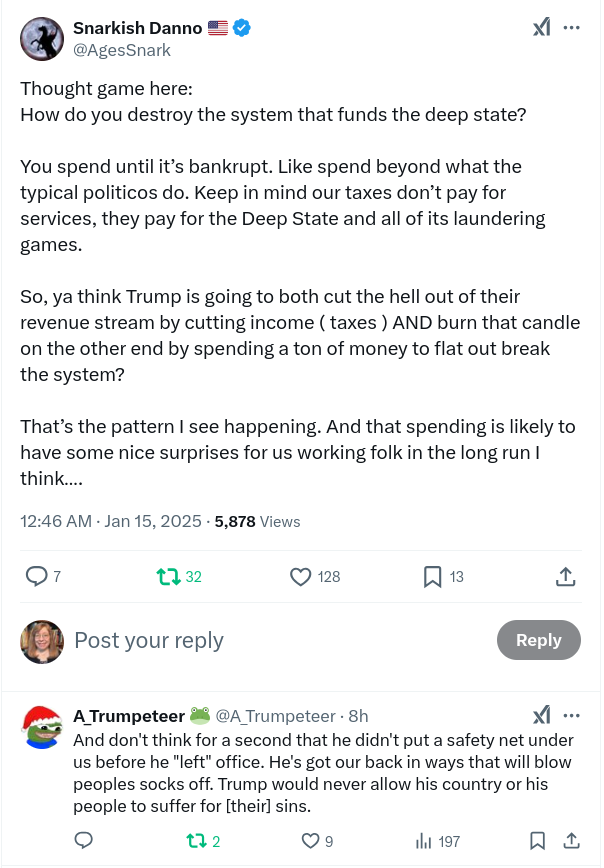The width and height of the screenshot is (604, 868).
Task: Bookmark the main post with 13 bookmarks
Action: point(432,576)
